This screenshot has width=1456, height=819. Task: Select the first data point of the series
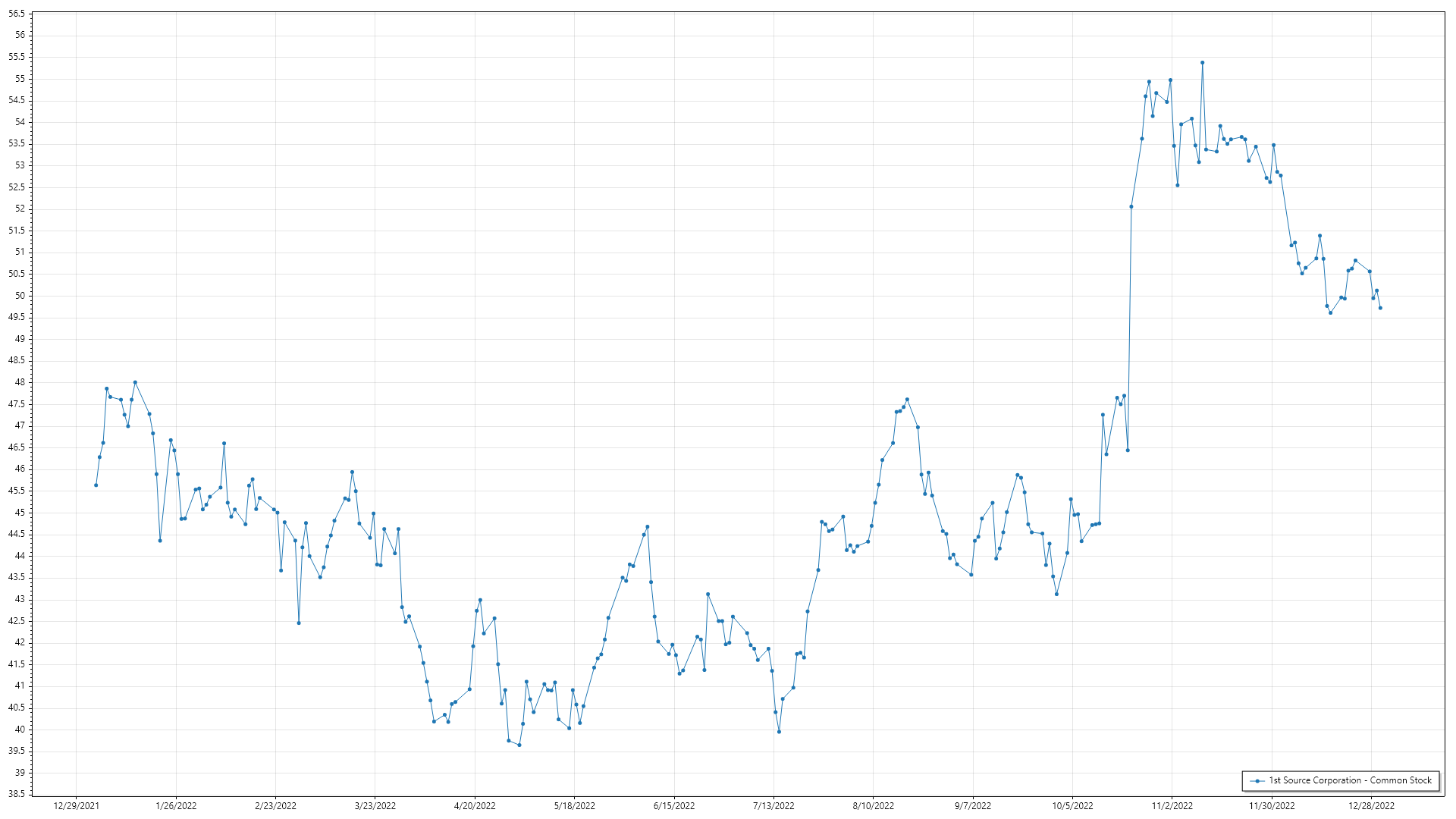click(x=96, y=485)
